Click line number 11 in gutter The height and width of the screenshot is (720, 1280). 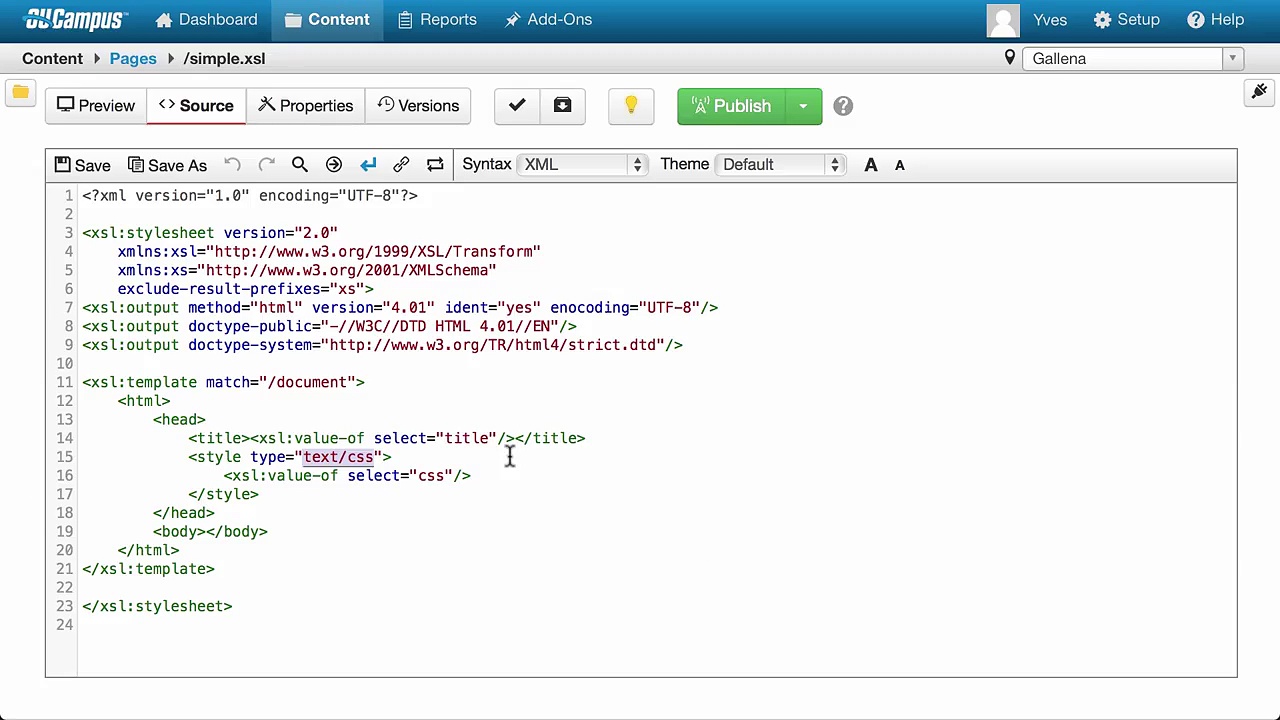click(x=64, y=382)
